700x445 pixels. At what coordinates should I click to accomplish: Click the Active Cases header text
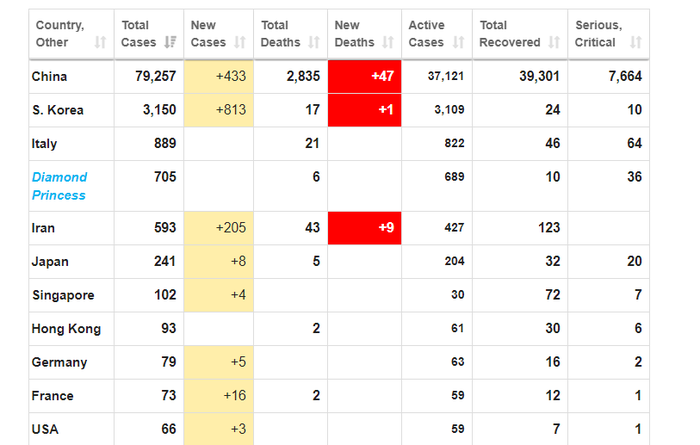(426, 34)
